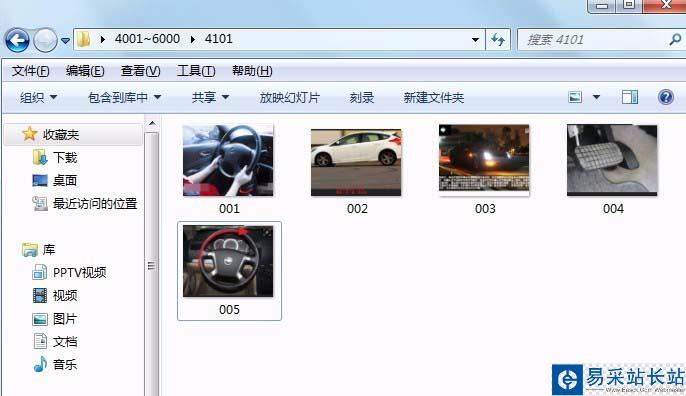
Task: Click the 下载 folder icon
Action: 40,158
